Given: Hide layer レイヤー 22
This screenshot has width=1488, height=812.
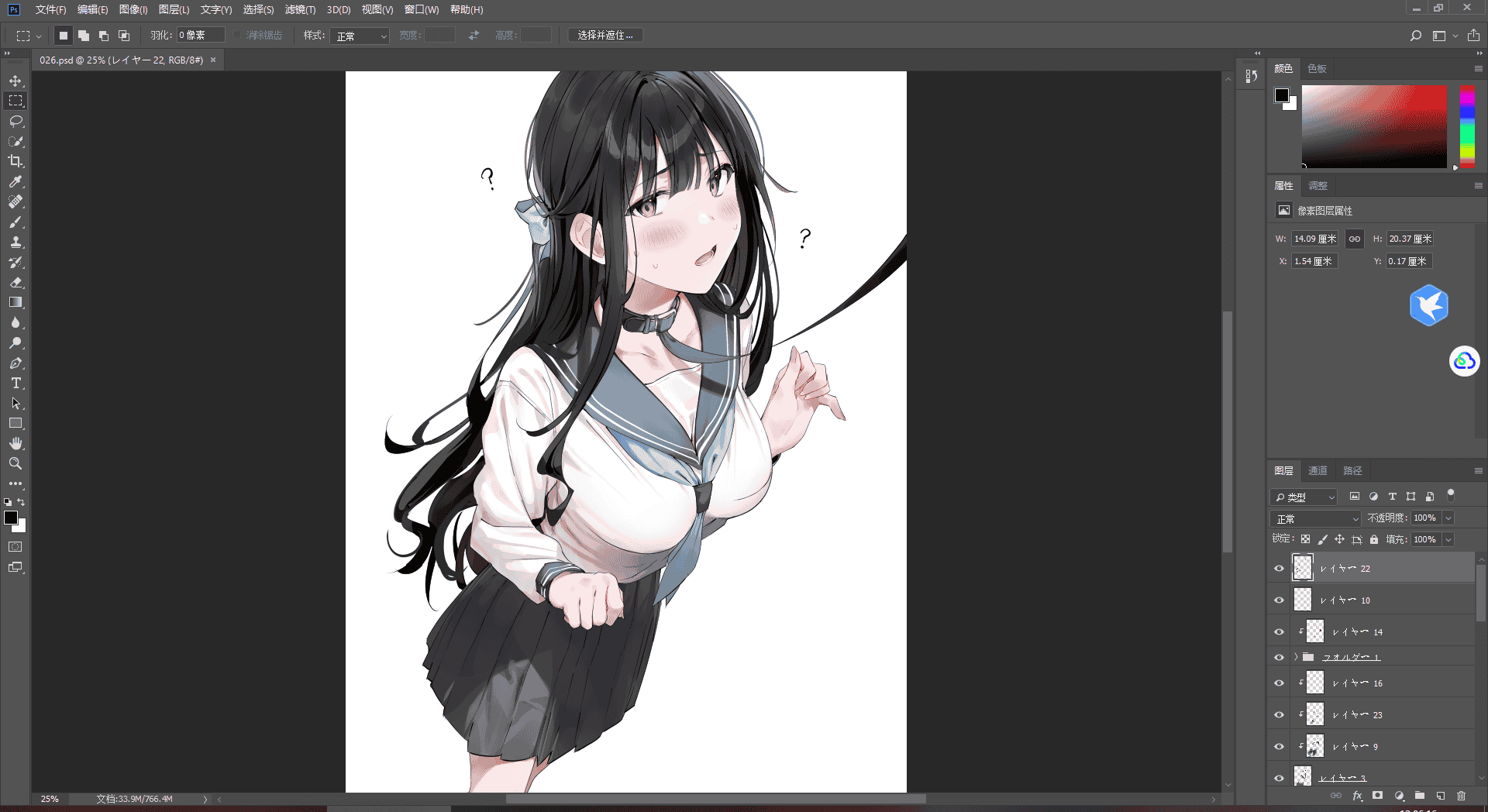Looking at the screenshot, I should (x=1279, y=569).
